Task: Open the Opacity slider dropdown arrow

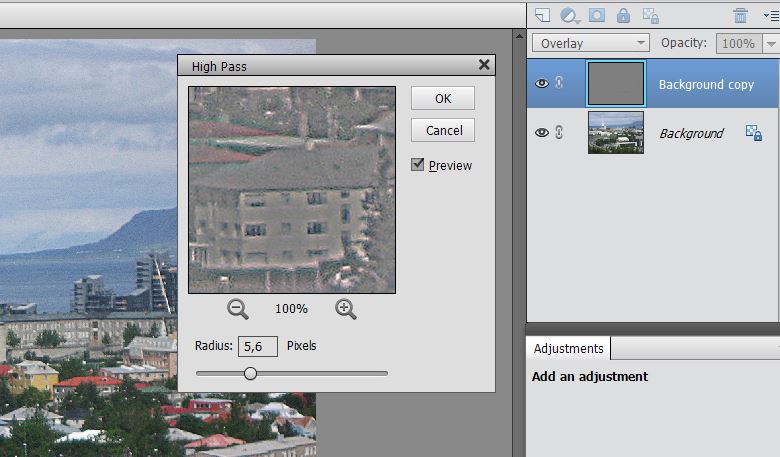Action: [x=772, y=44]
